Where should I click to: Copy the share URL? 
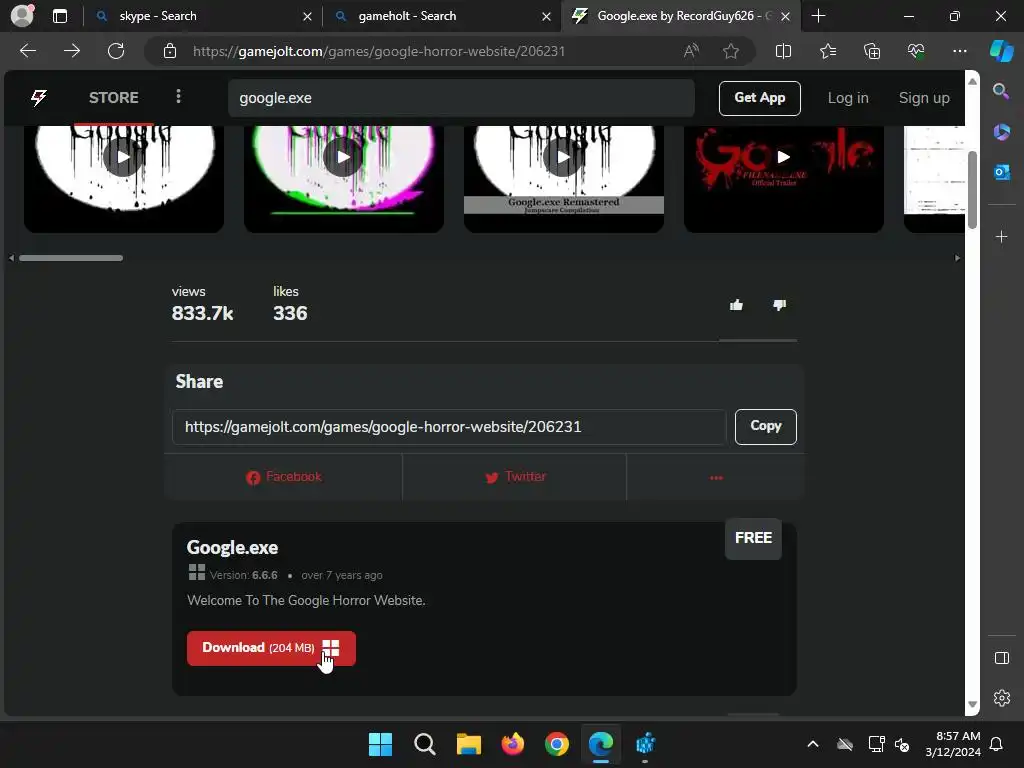click(x=765, y=426)
